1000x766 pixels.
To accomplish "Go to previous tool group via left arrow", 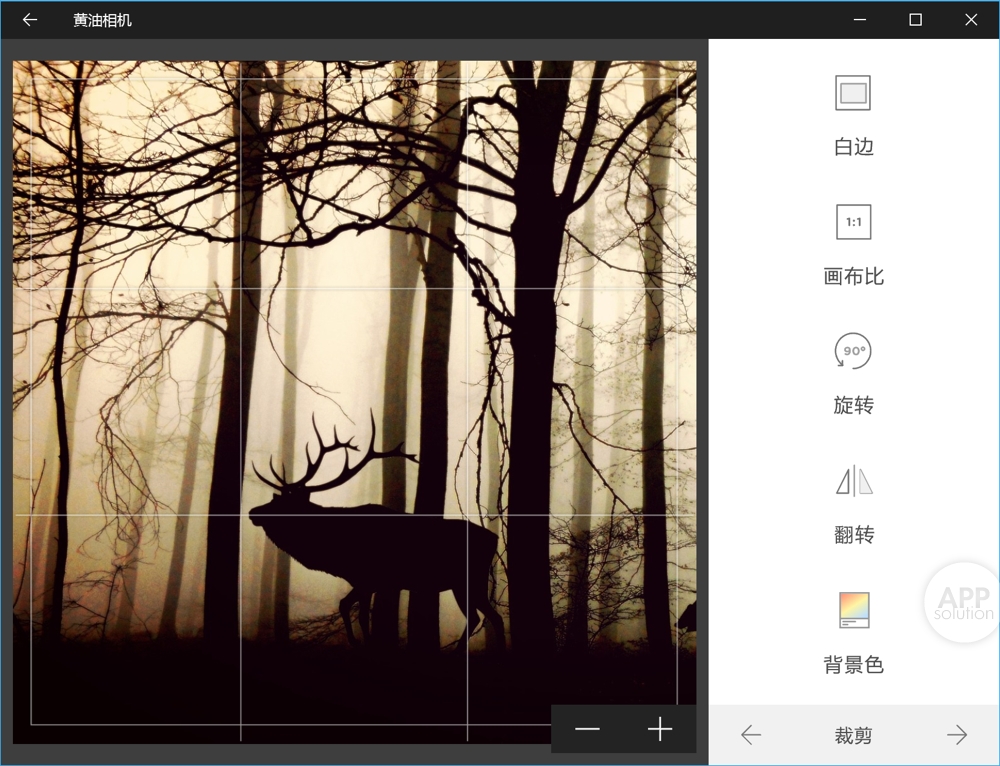I will click(x=751, y=735).
